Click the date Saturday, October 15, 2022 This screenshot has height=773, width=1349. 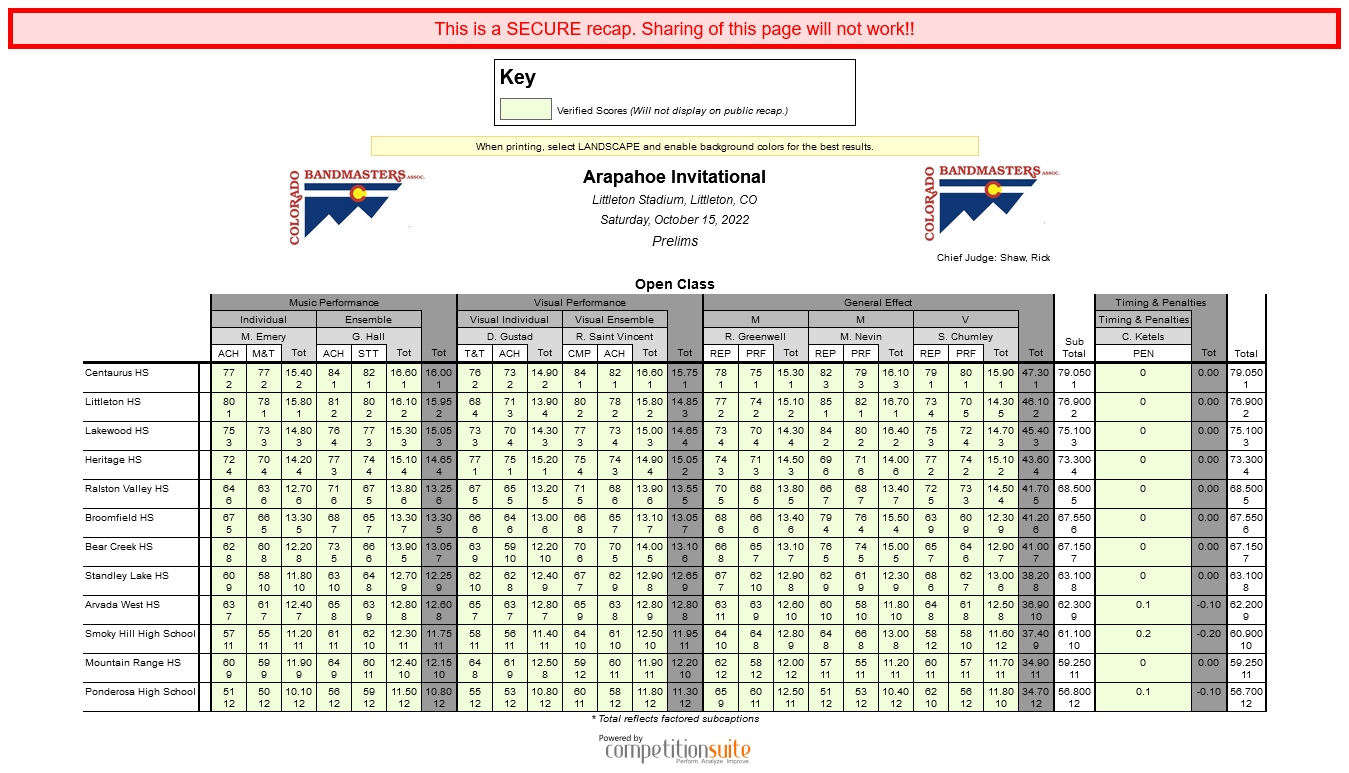[x=675, y=220]
